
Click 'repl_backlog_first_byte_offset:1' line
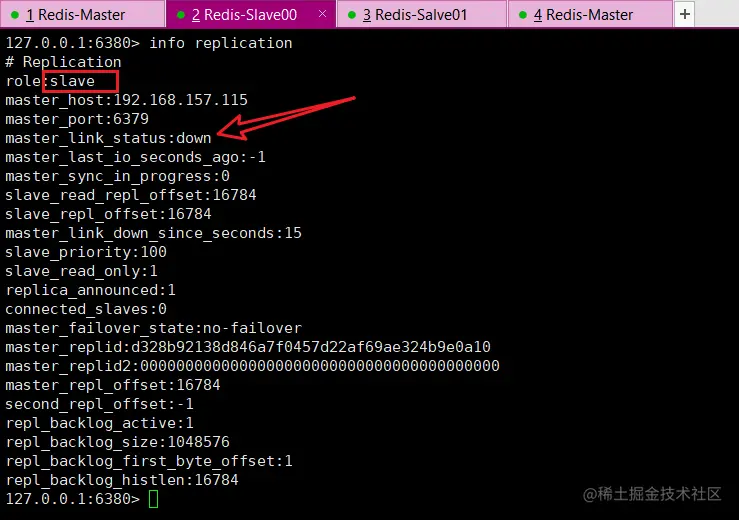coord(149,461)
